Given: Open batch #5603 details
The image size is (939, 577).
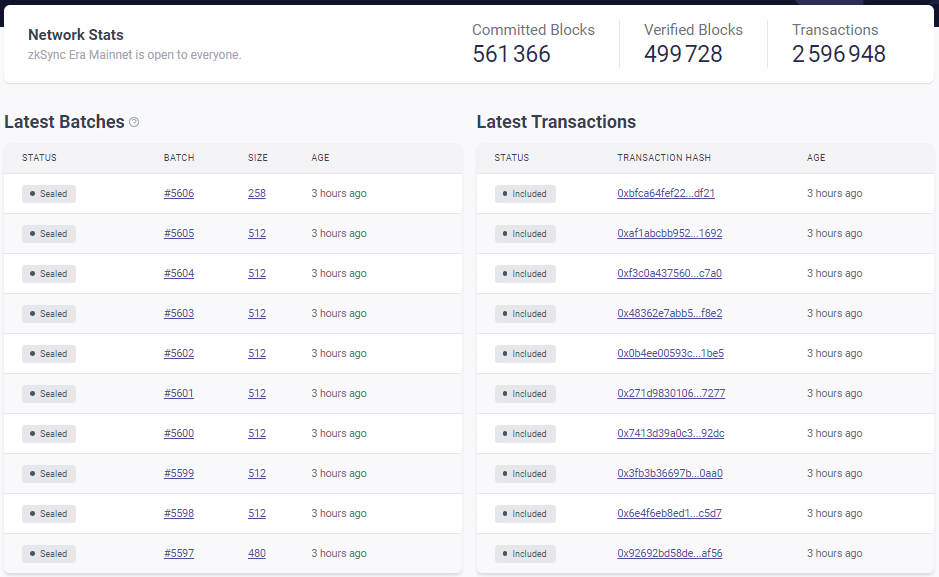Looking at the screenshot, I should 179,313.
